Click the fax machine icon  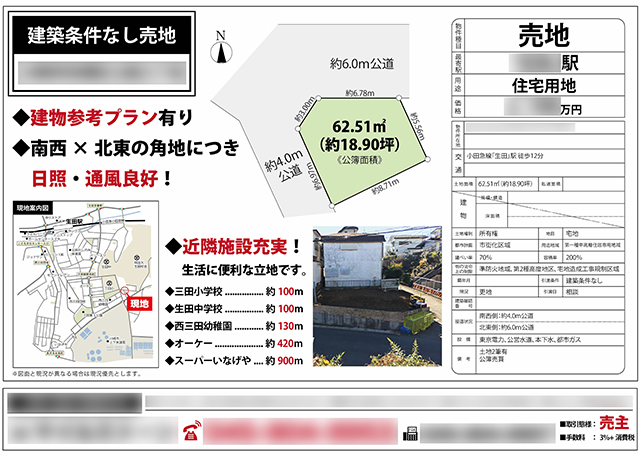click(x=408, y=432)
